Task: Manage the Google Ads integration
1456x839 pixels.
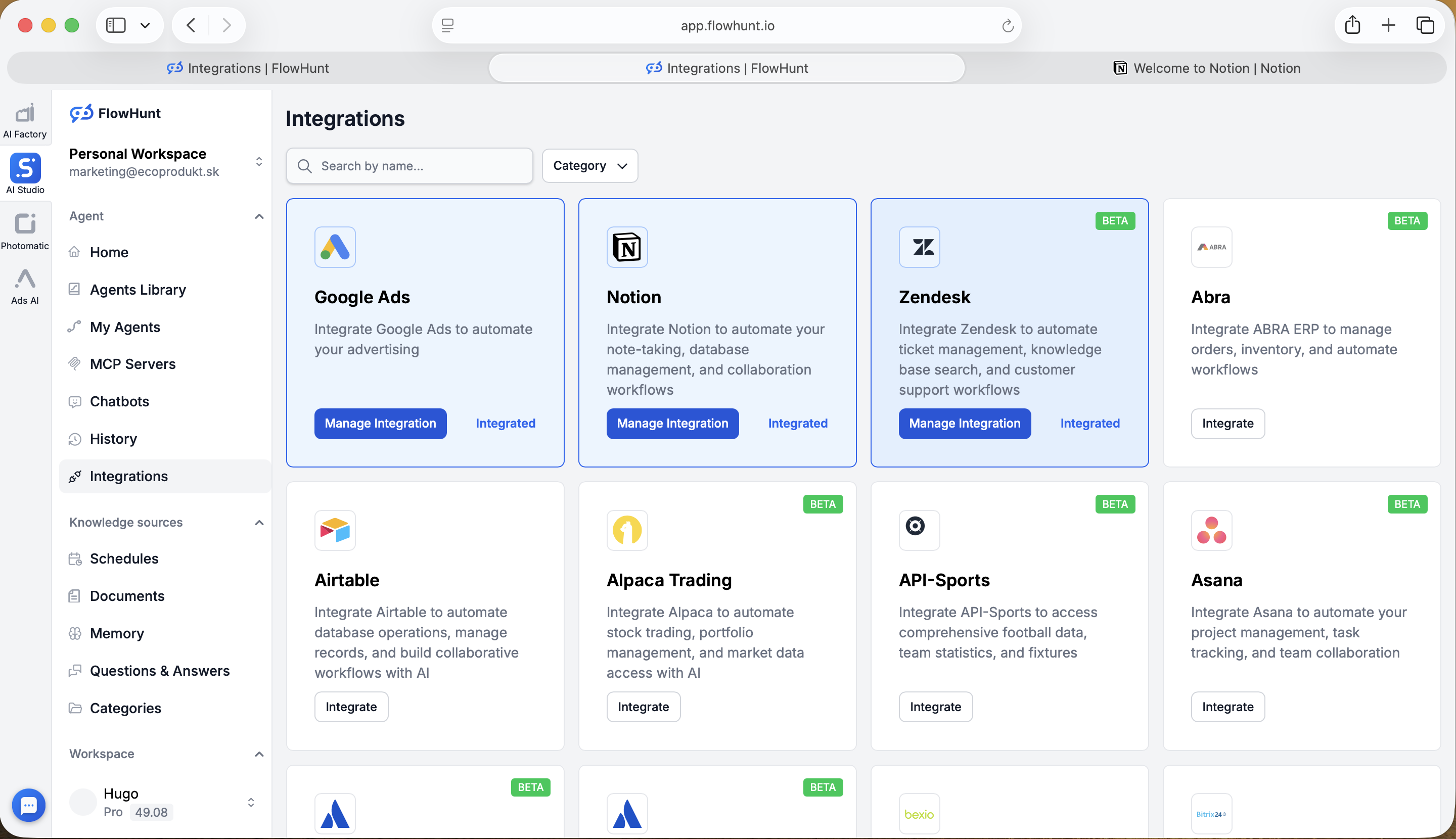Action: 380,424
